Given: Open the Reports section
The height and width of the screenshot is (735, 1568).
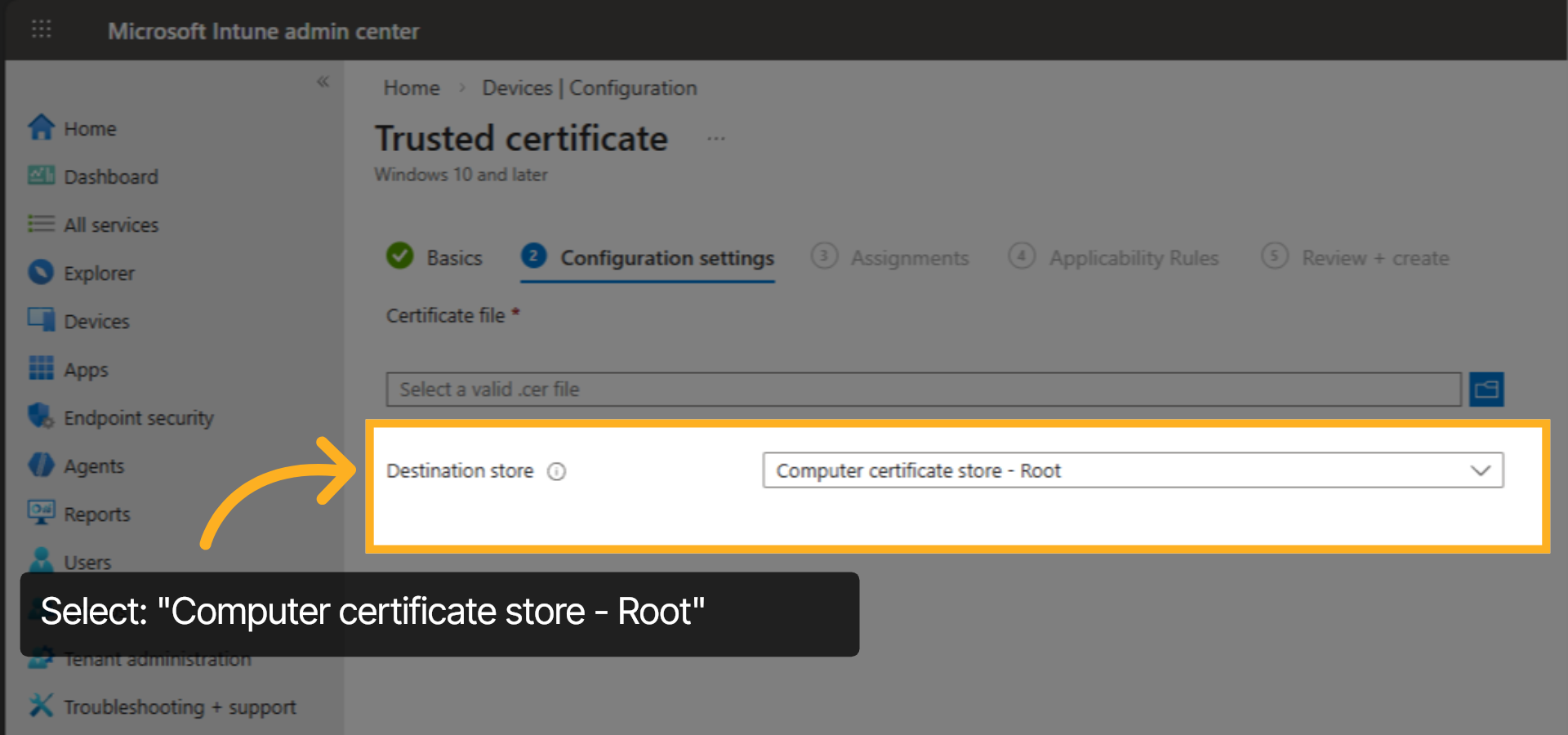Looking at the screenshot, I should (x=41, y=514).
